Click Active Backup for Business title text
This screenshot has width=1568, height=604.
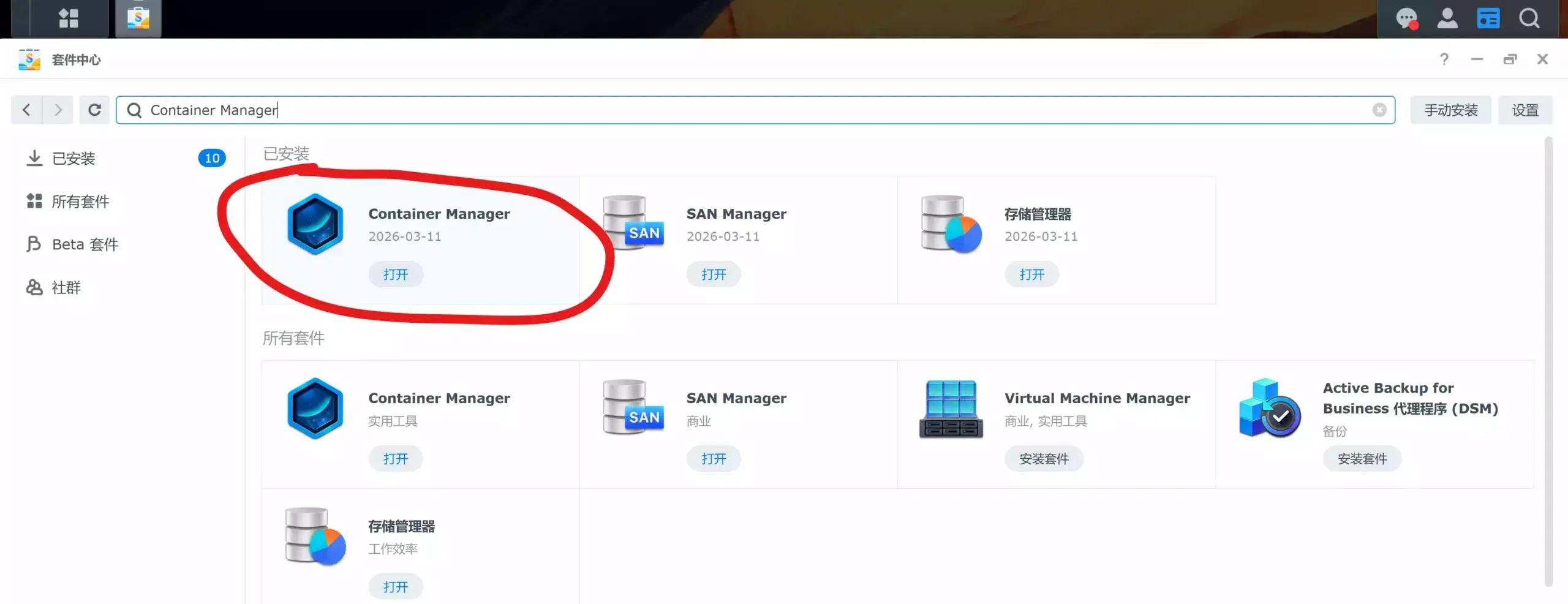(x=1411, y=398)
